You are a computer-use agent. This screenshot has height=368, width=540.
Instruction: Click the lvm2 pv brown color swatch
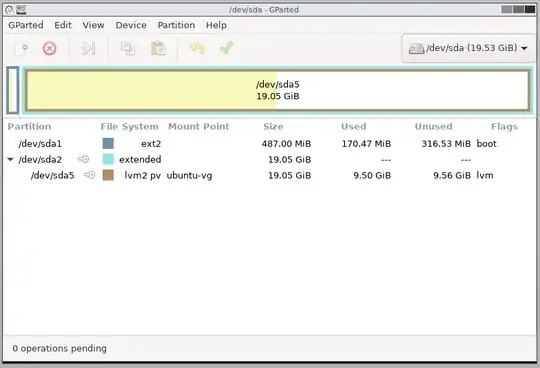(108, 175)
